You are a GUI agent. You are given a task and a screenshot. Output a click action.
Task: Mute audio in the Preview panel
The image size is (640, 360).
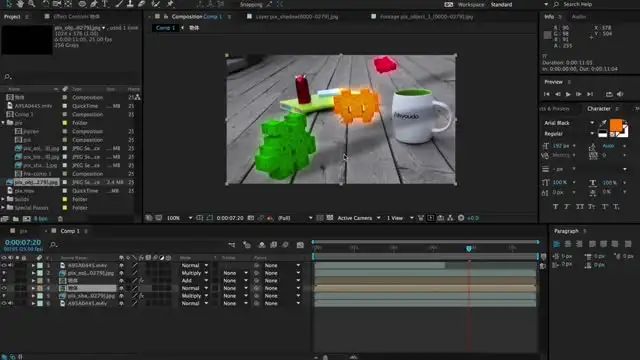[620, 94]
